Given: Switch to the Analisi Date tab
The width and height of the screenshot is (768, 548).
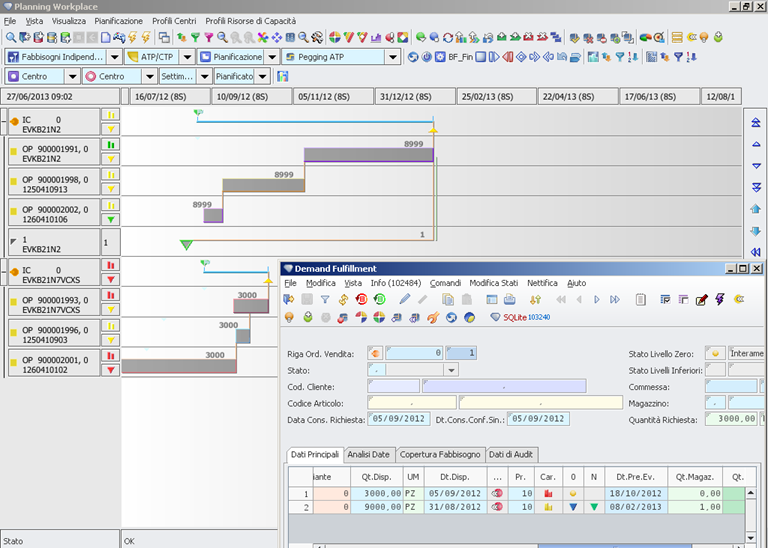Looking at the screenshot, I should [x=370, y=454].
